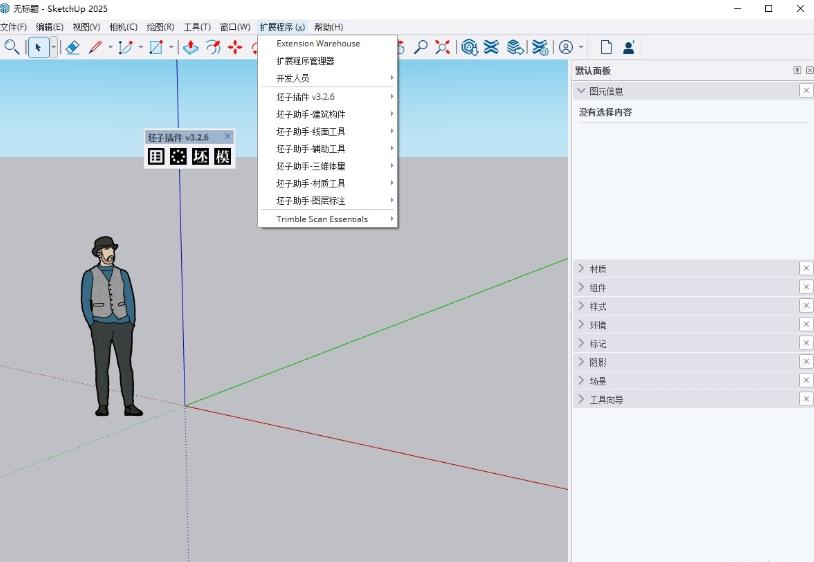Close the 材质 panel with its X

806,268
